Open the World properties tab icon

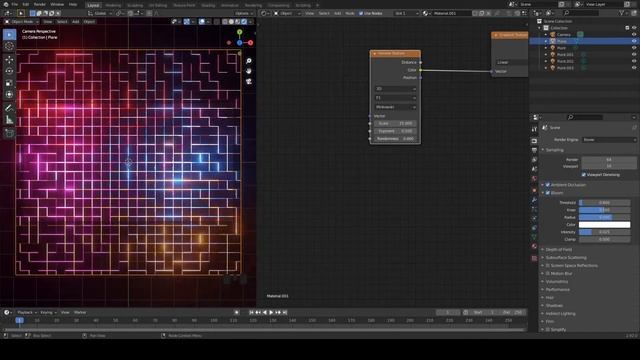(x=534, y=179)
